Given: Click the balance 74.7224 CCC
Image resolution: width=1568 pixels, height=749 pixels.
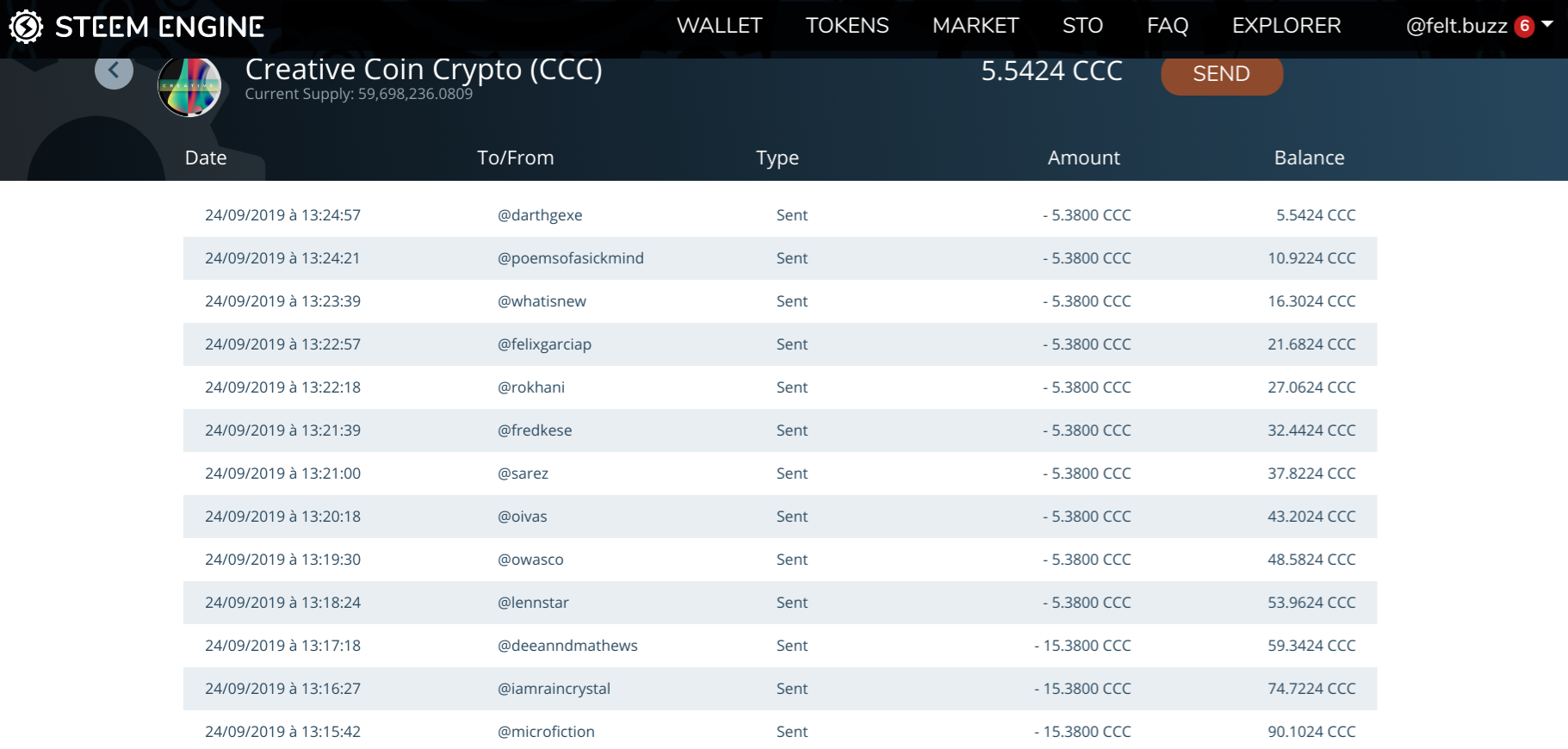Looking at the screenshot, I should pyautogui.click(x=1311, y=689).
